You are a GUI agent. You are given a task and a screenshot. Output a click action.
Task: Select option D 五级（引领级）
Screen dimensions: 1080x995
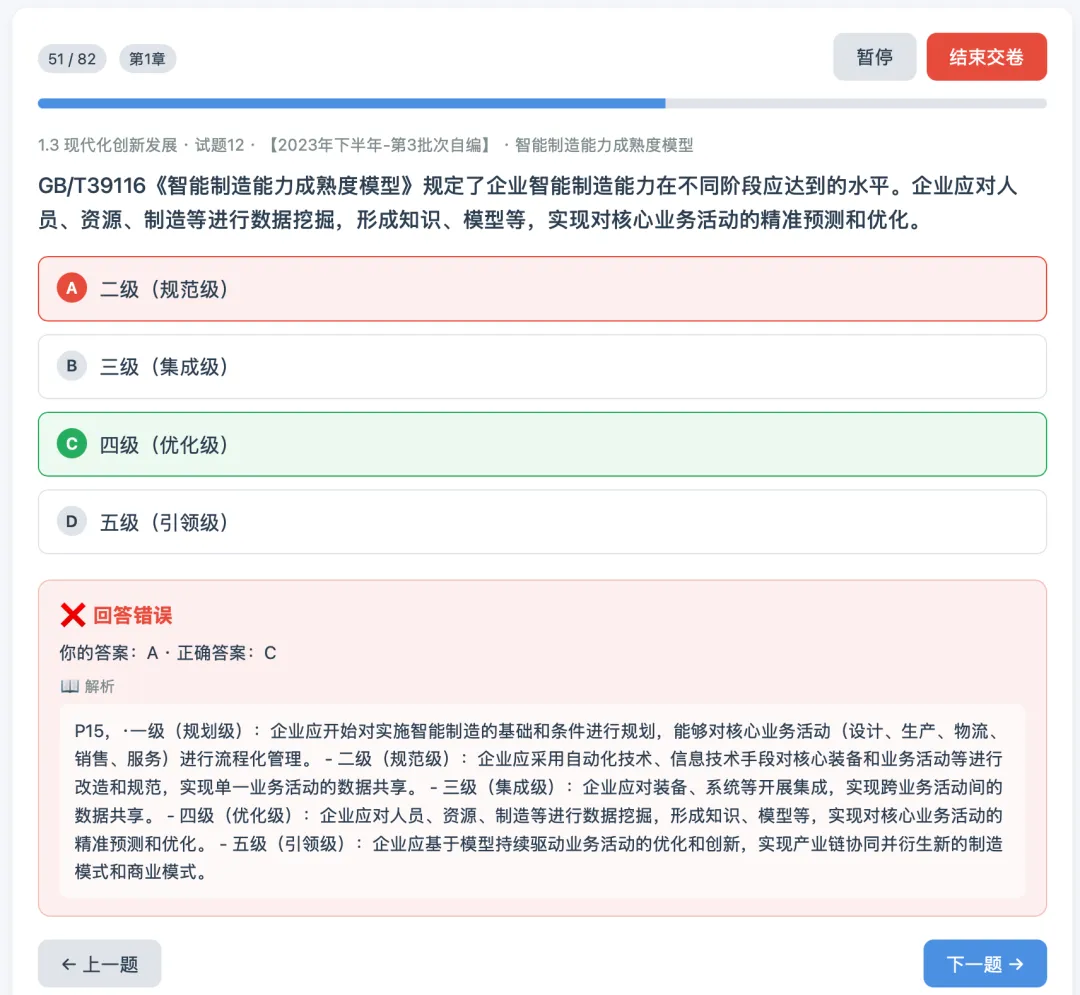(542, 522)
